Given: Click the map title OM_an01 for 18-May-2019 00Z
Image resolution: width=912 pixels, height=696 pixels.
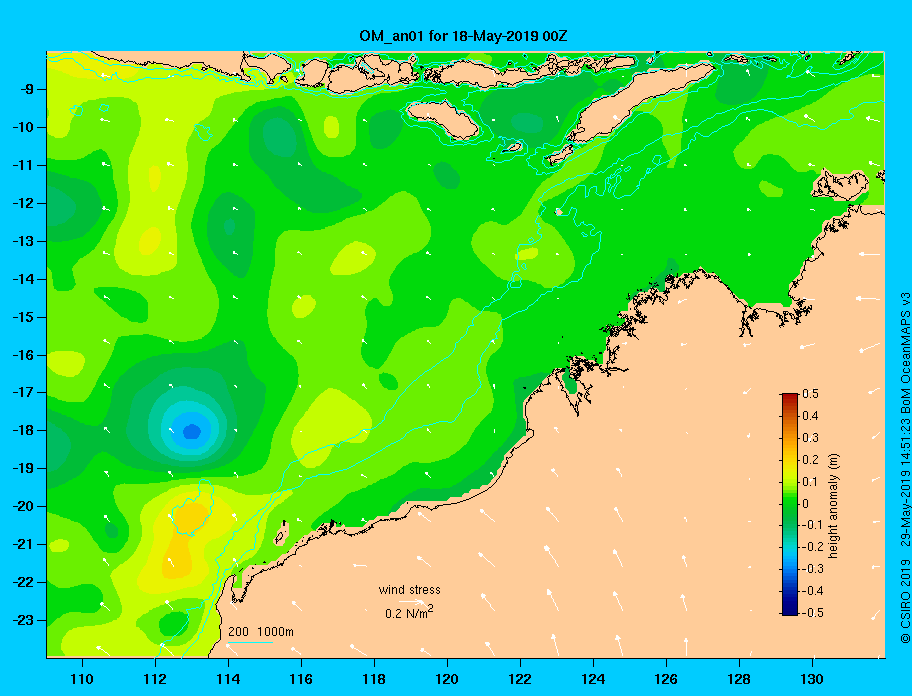Looking at the screenshot, I should (x=463, y=36).
